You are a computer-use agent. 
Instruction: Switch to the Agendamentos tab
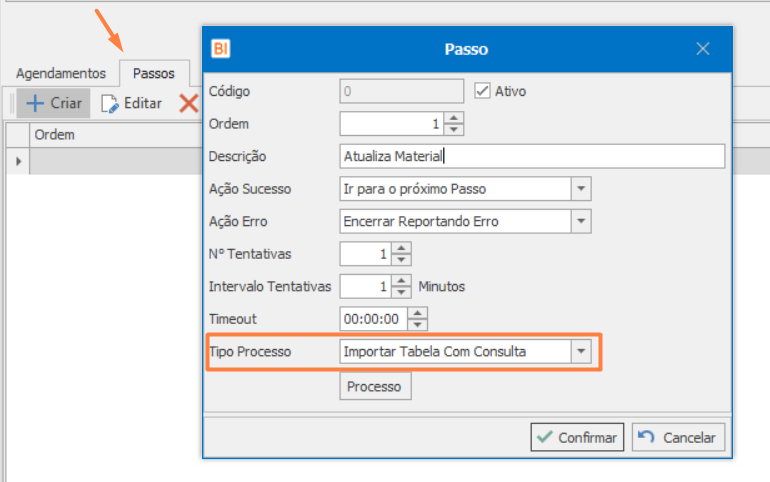point(59,73)
